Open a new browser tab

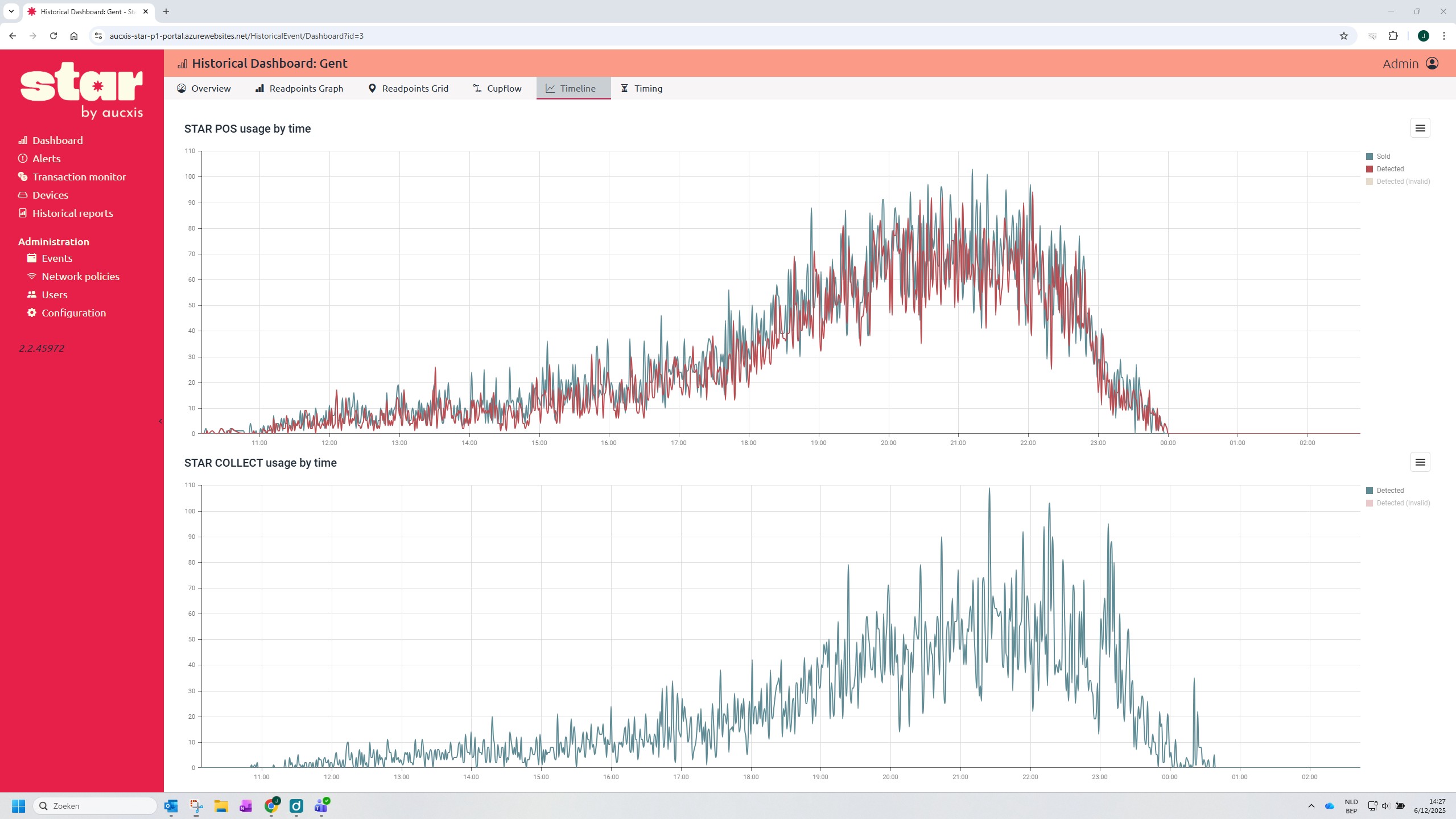(x=166, y=11)
